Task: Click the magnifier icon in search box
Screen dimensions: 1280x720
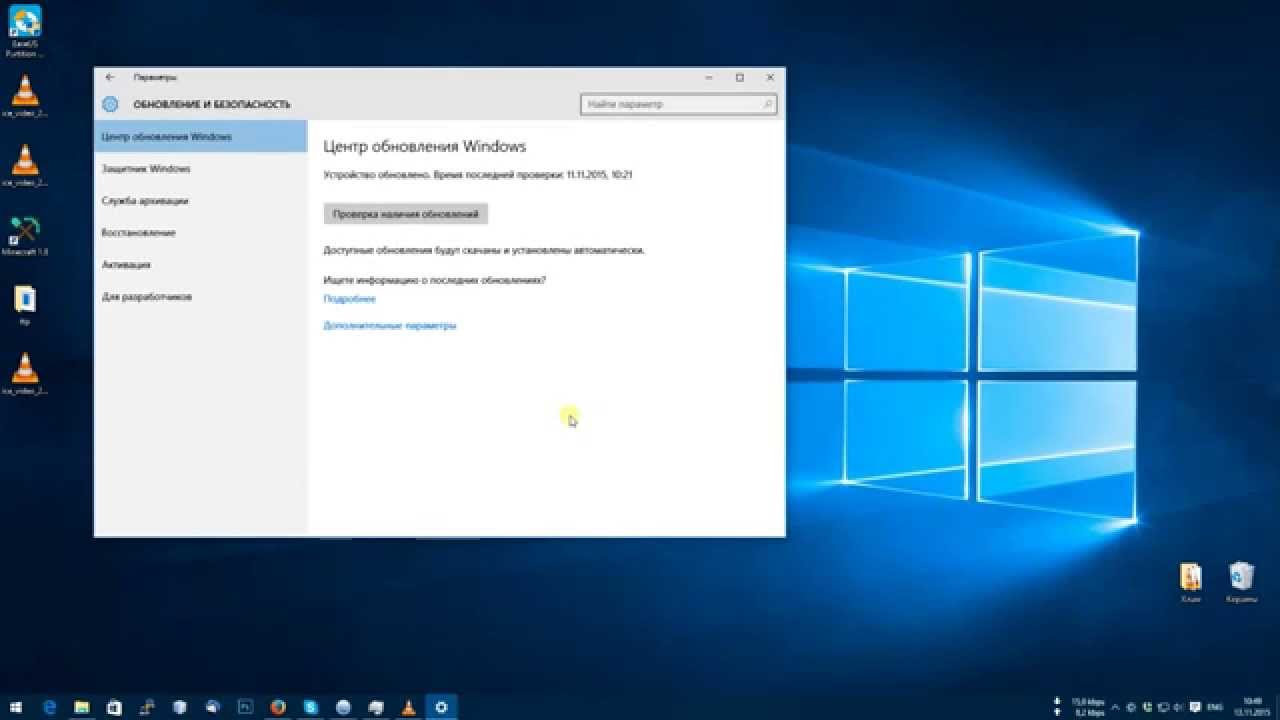Action: coord(767,104)
